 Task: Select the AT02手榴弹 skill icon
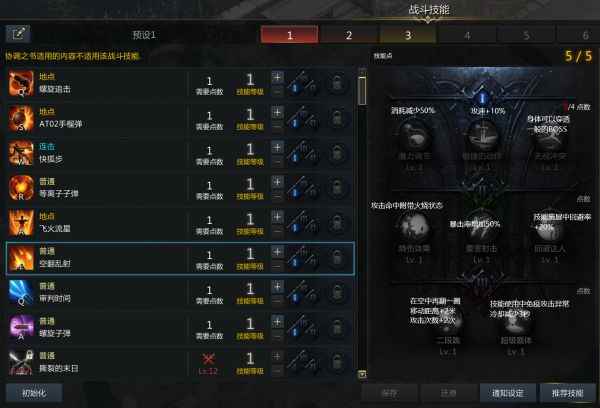pos(21,118)
